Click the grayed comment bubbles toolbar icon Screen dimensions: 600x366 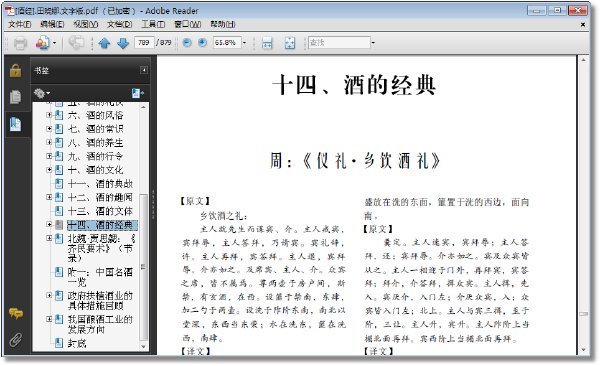pos(76,43)
